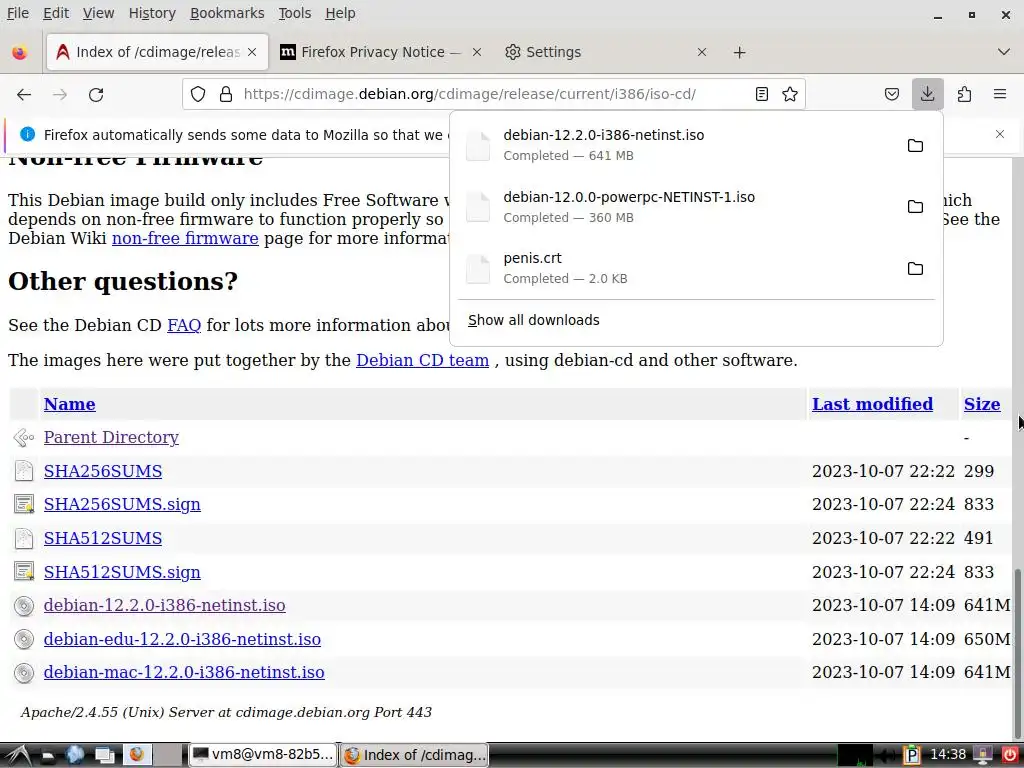Image resolution: width=1024 pixels, height=768 pixels.
Task: Click back-arrow icon beside Parent Directory
Action: (x=24, y=438)
